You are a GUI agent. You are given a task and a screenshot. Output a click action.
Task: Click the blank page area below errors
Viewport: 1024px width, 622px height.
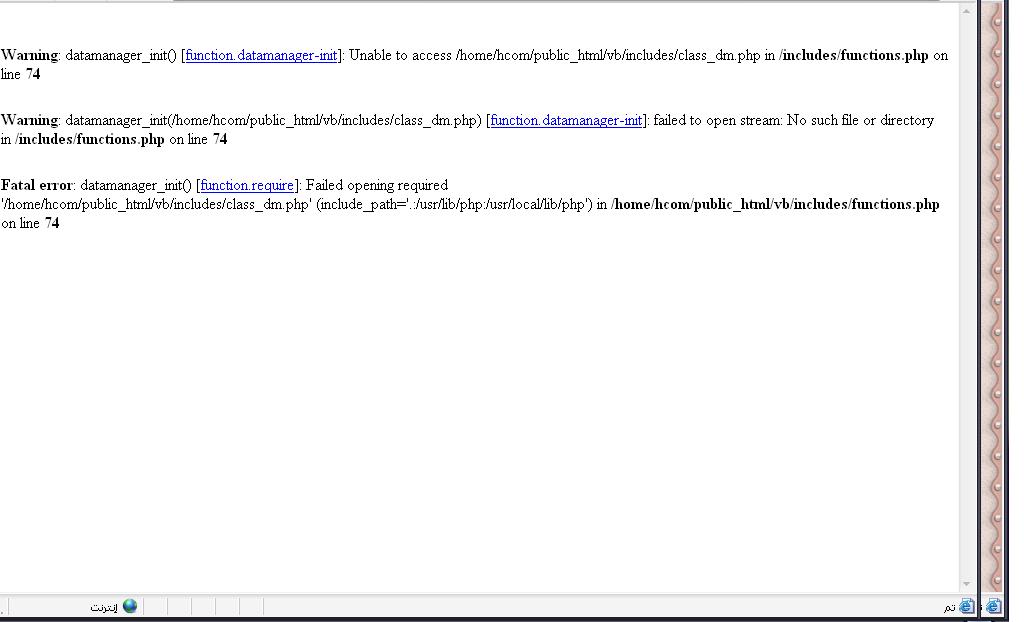480,400
